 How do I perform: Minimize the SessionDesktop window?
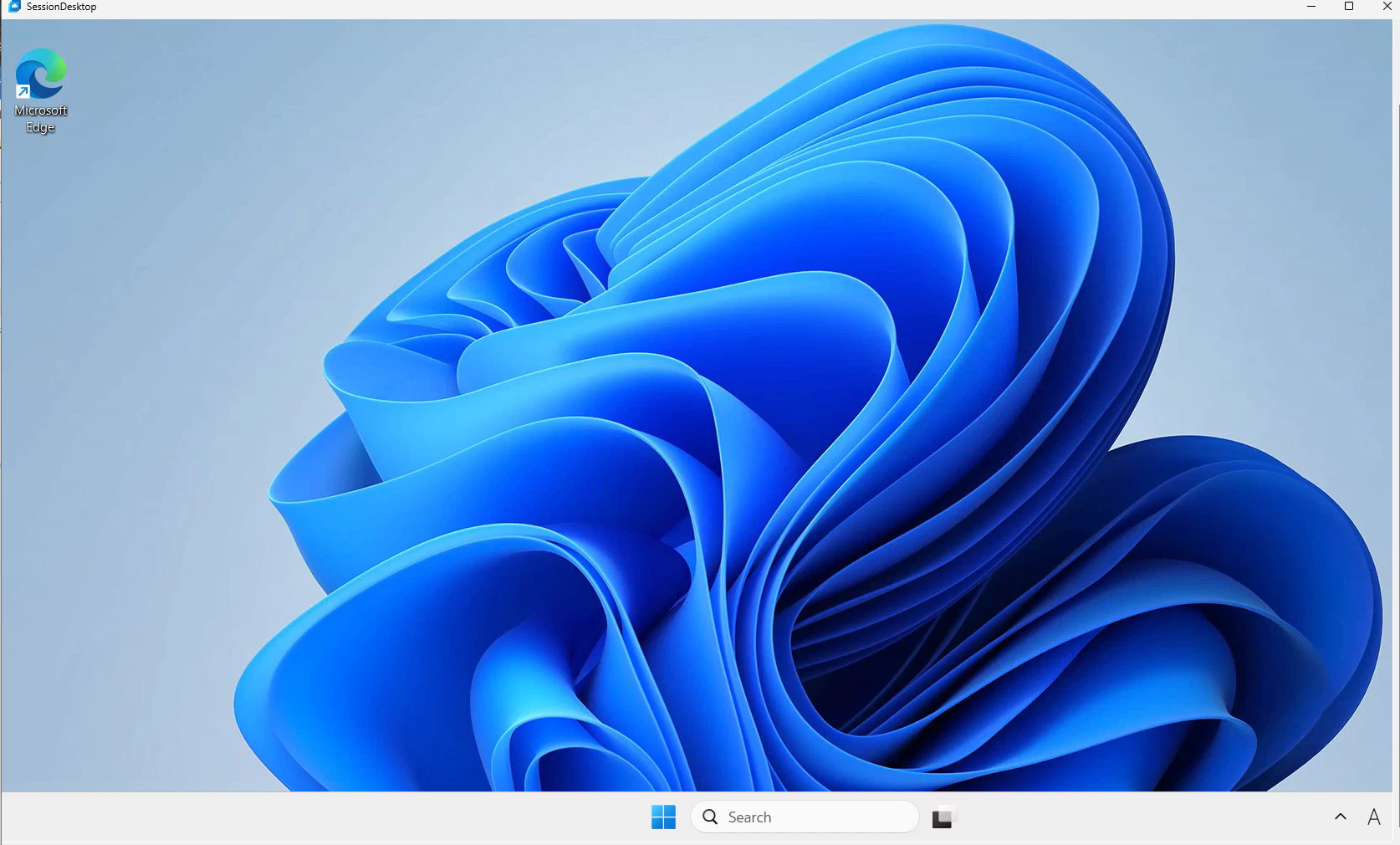[x=1311, y=7]
